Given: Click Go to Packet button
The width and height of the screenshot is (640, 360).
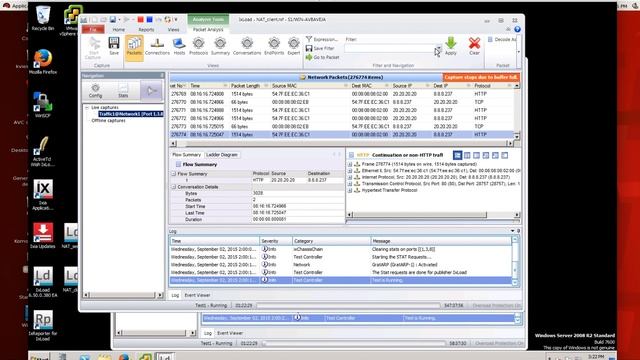Looking at the screenshot, I should (x=322, y=57).
